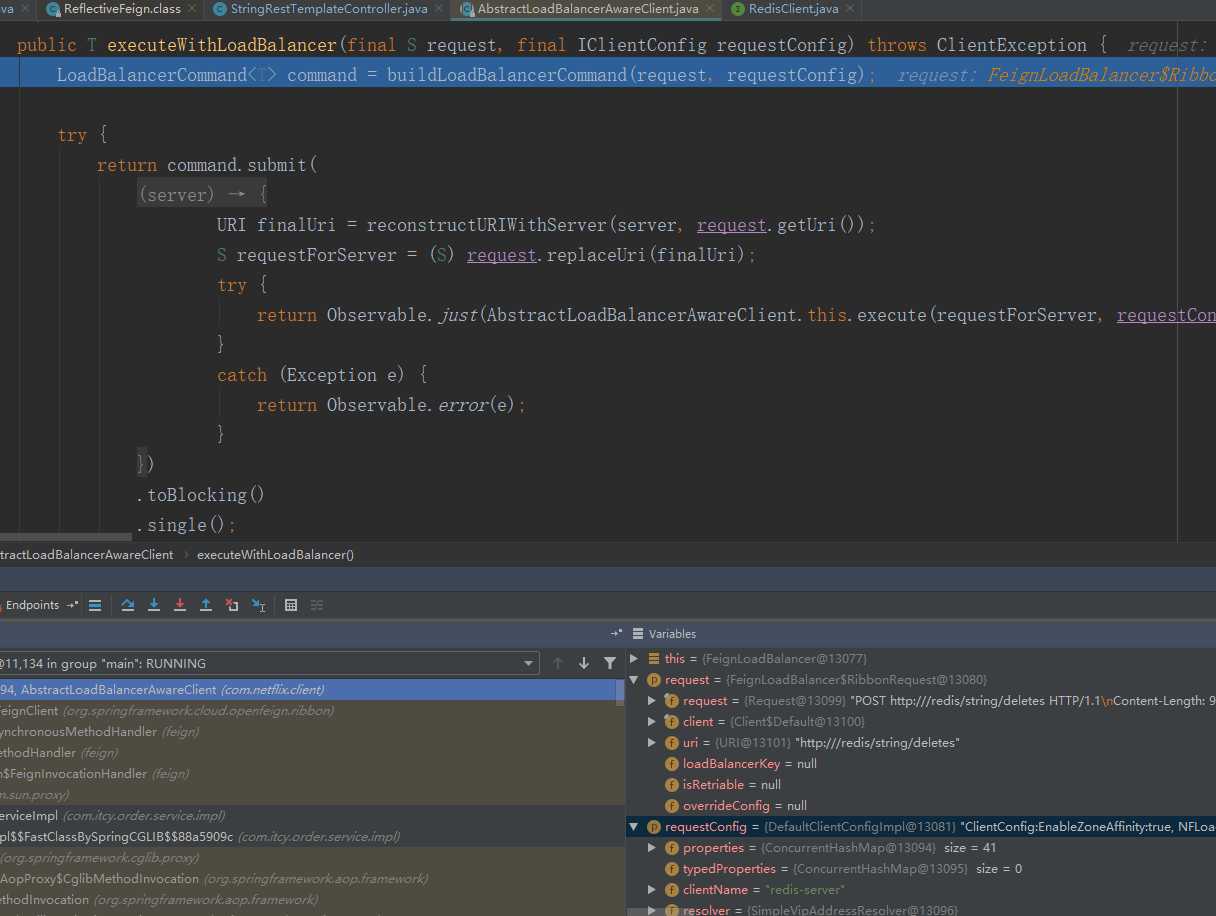Click the Step Into debugger icon

[154, 605]
